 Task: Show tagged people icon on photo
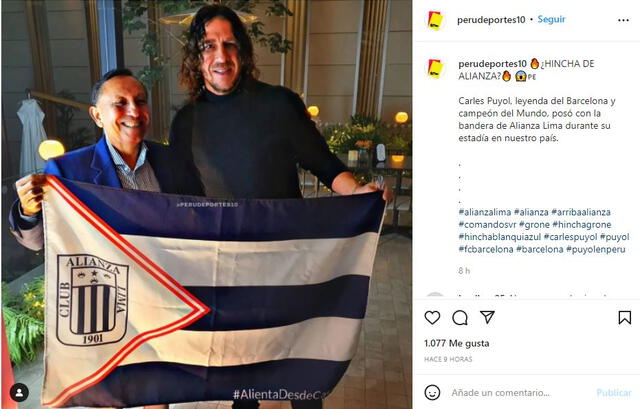coord(19,392)
